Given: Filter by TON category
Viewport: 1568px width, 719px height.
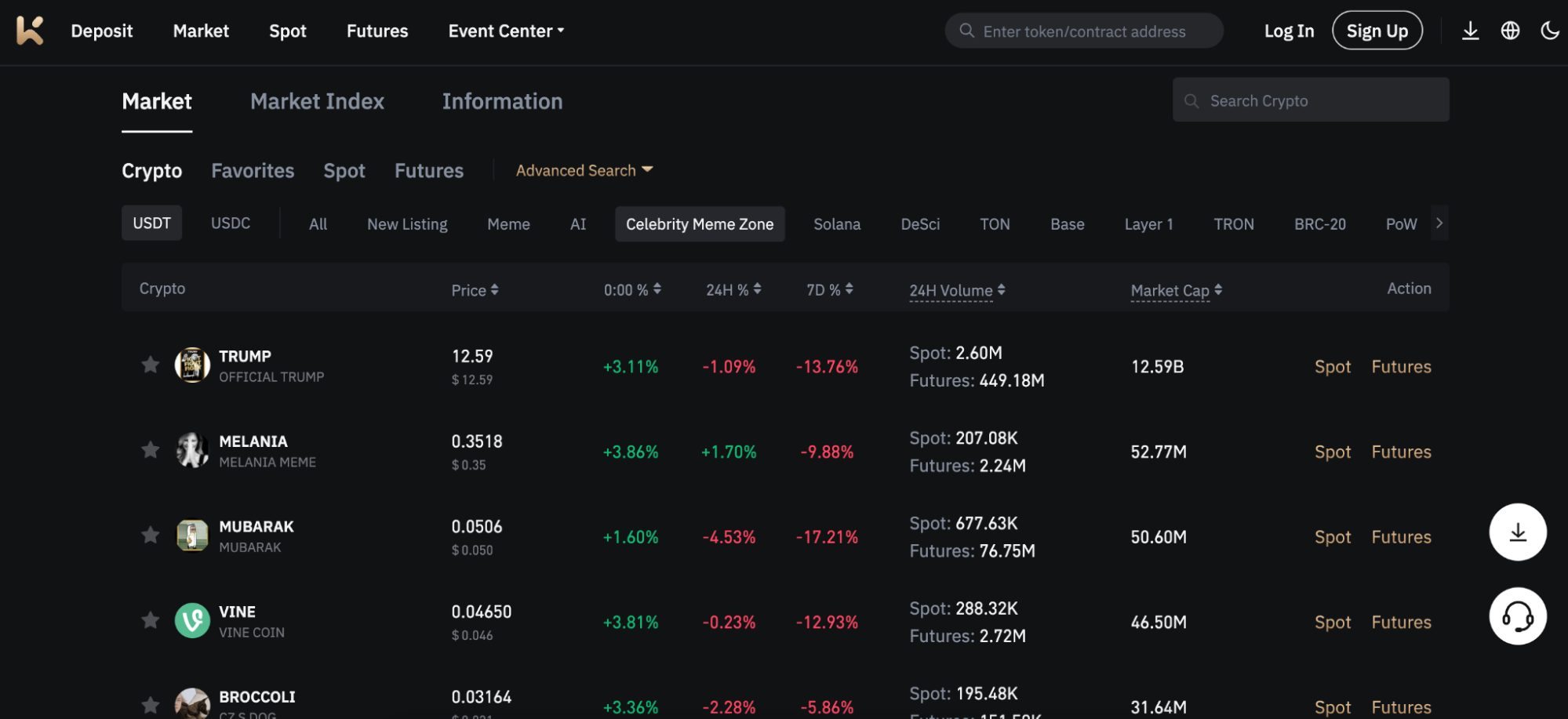Looking at the screenshot, I should coord(995,224).
